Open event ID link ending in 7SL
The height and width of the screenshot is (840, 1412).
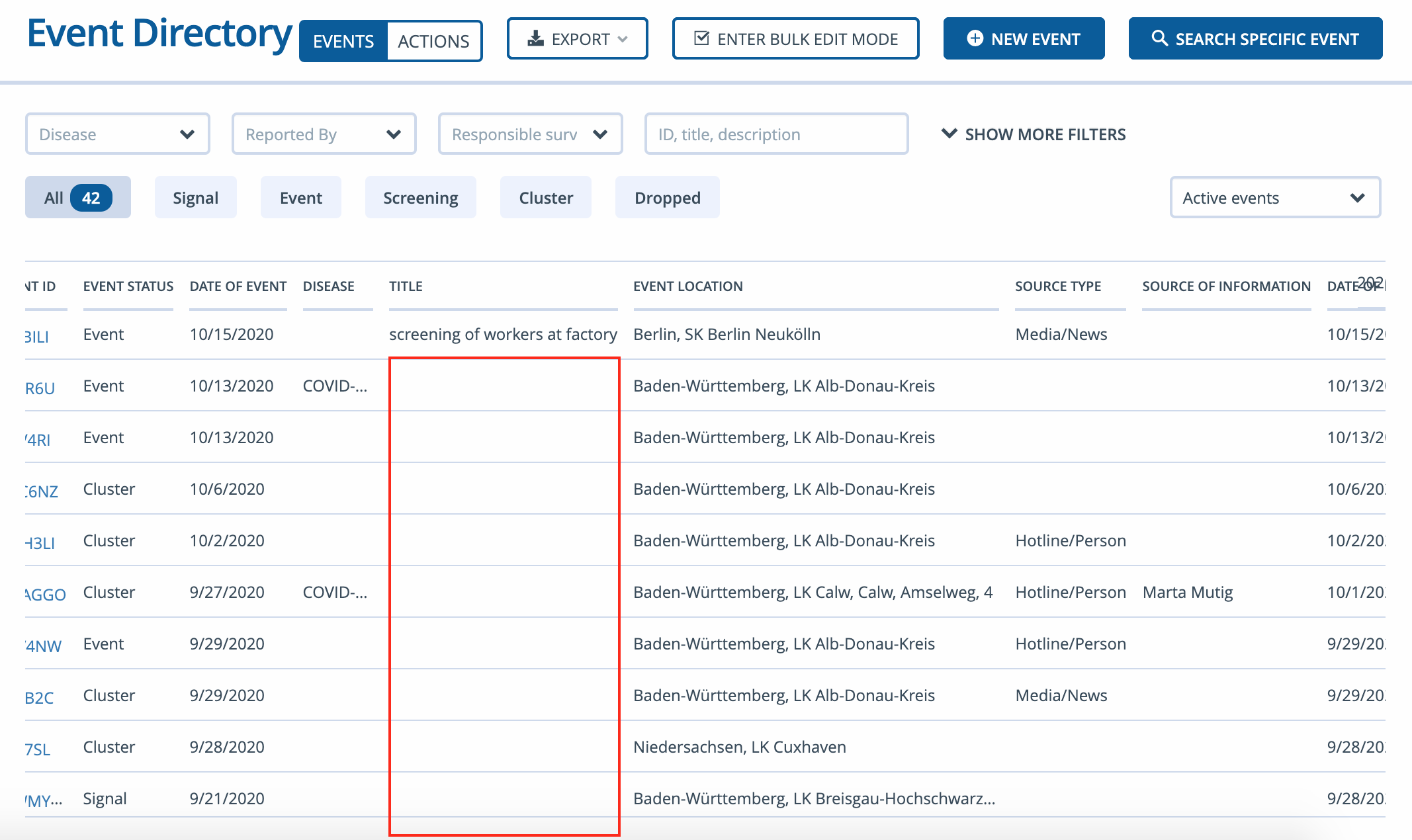(x=38, y=749)
